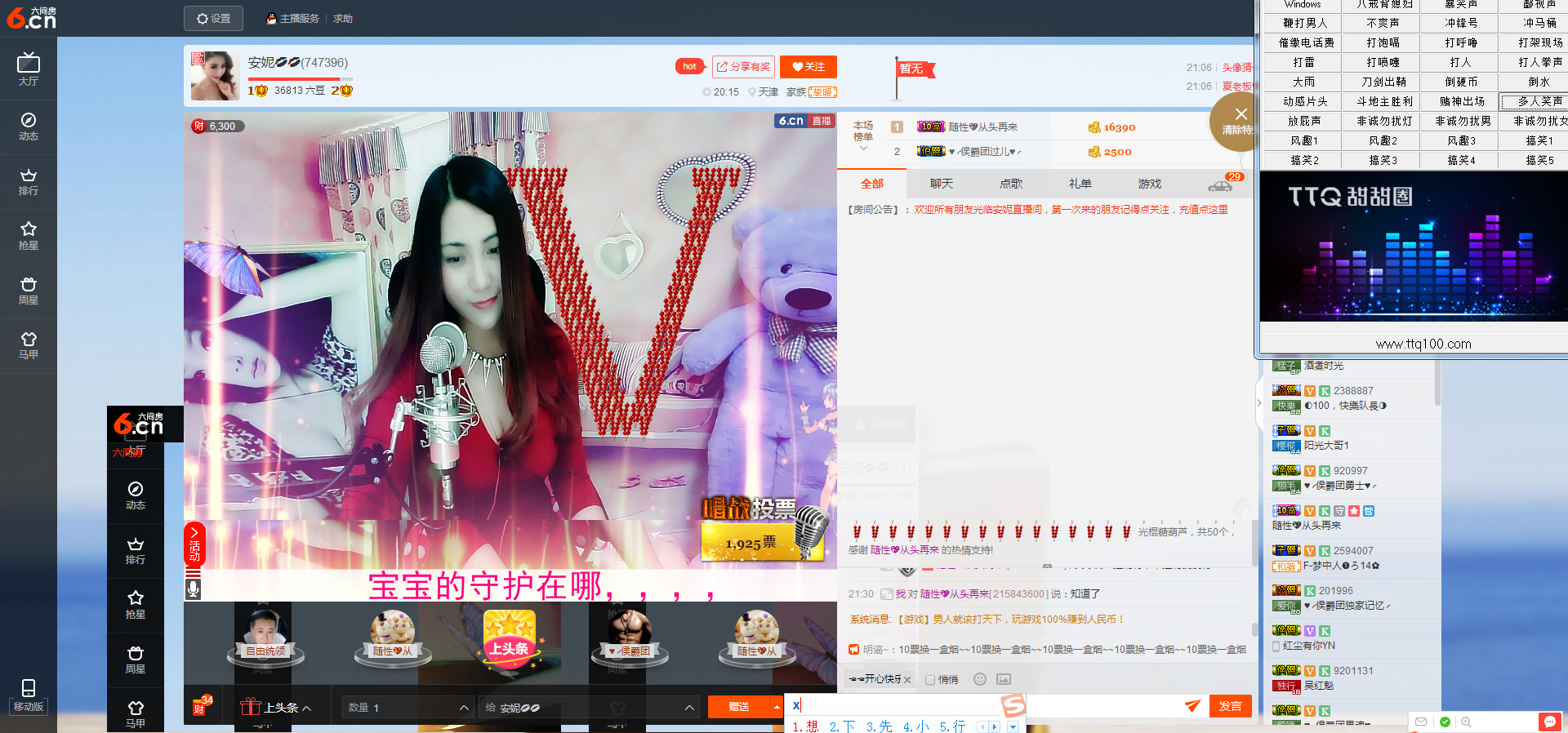The image size is (1568, 733).
Task: Expand the Sogou candidate list dropdown arrow
Action: tap(1013, 726)
